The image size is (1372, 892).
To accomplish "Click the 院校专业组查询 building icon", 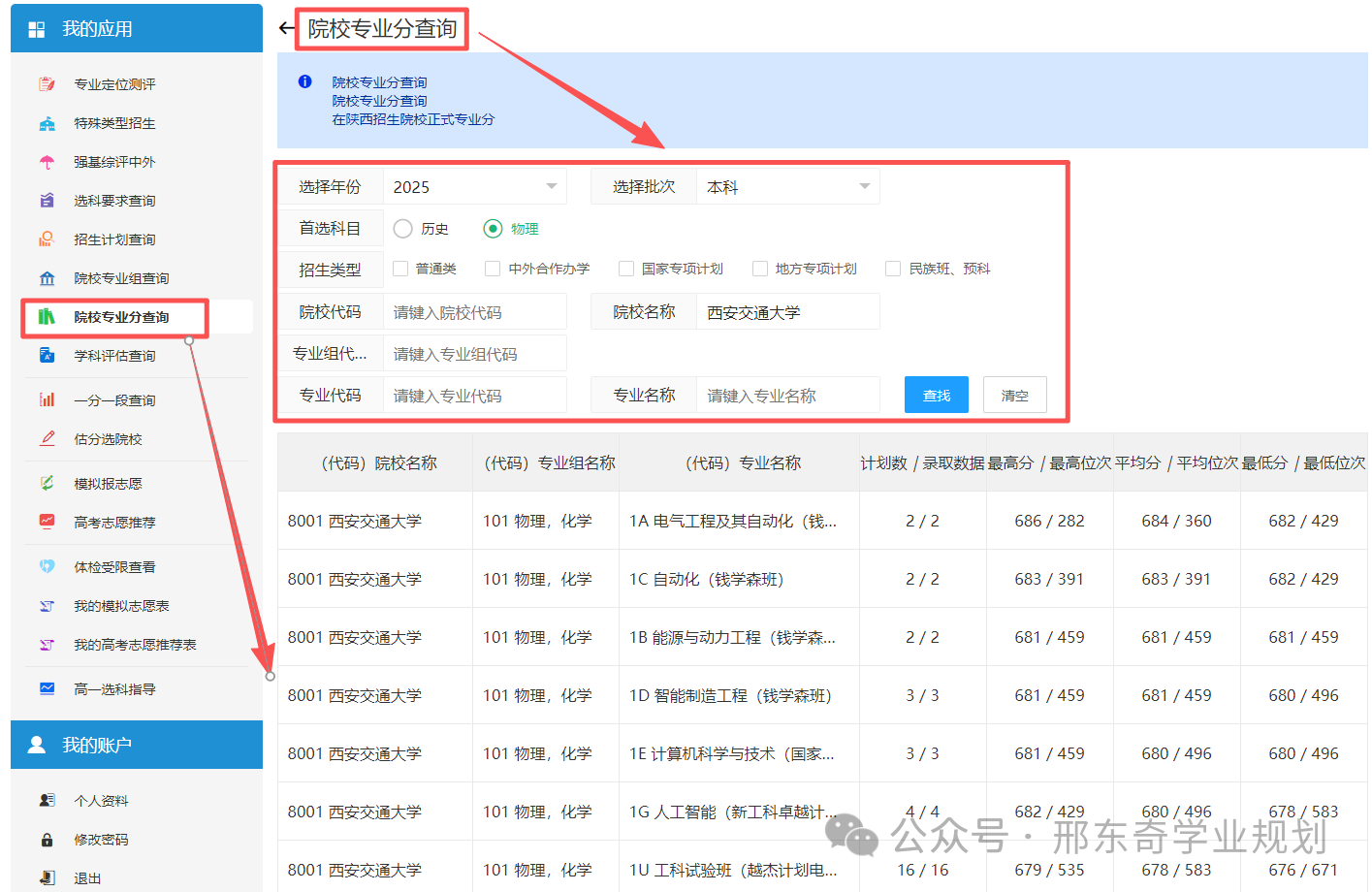I will (47, 278).
